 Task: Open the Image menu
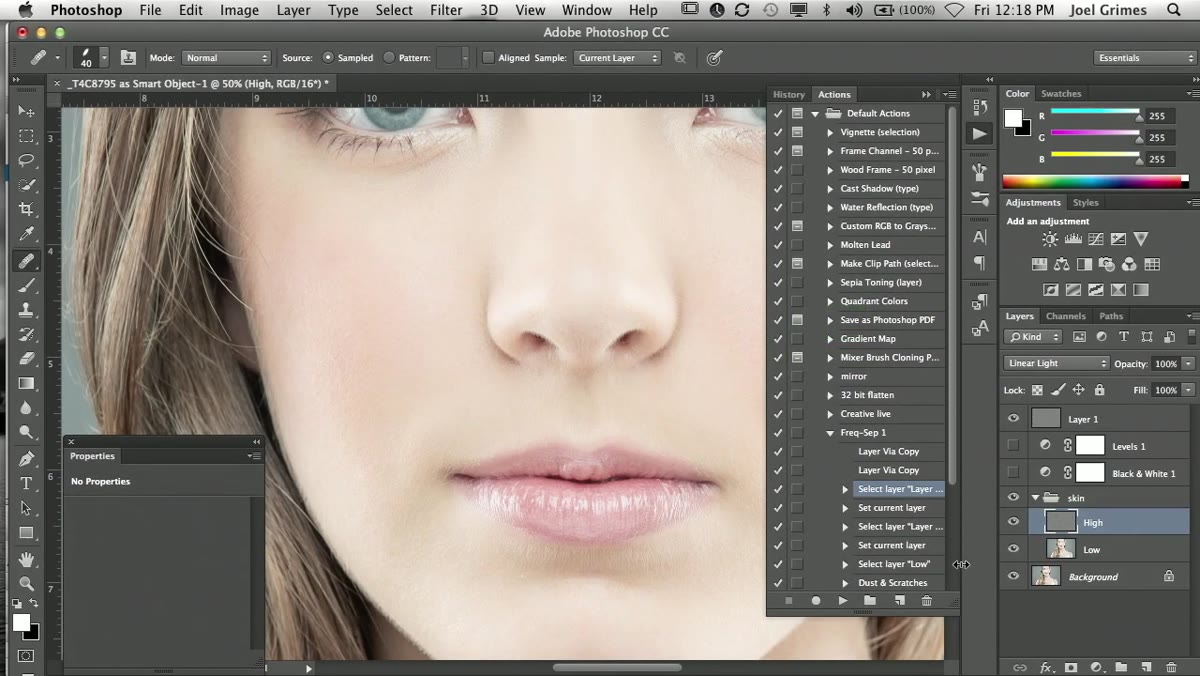click(239, 10)
